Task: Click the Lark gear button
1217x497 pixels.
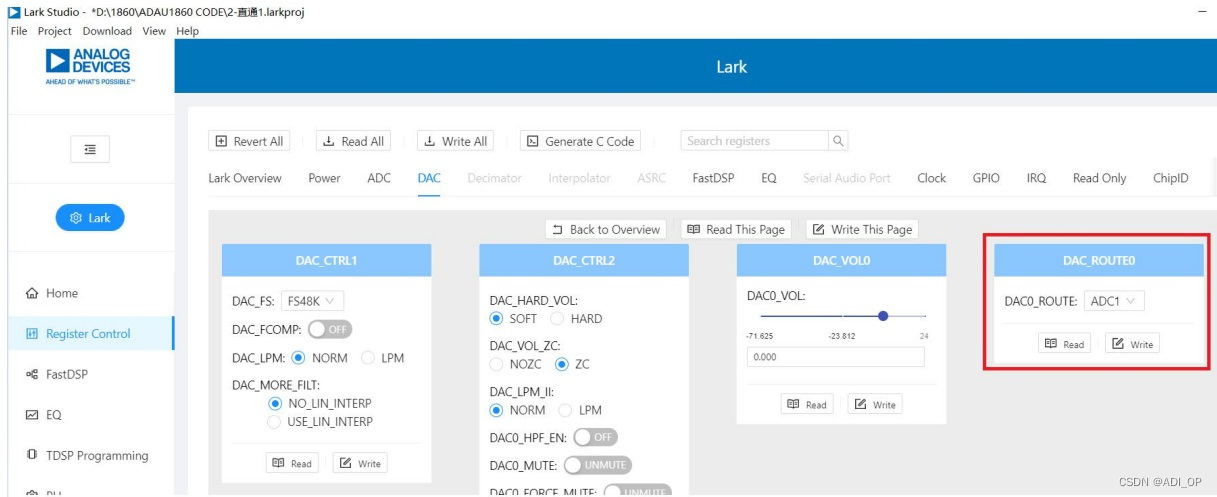Action: click(89, 218)
